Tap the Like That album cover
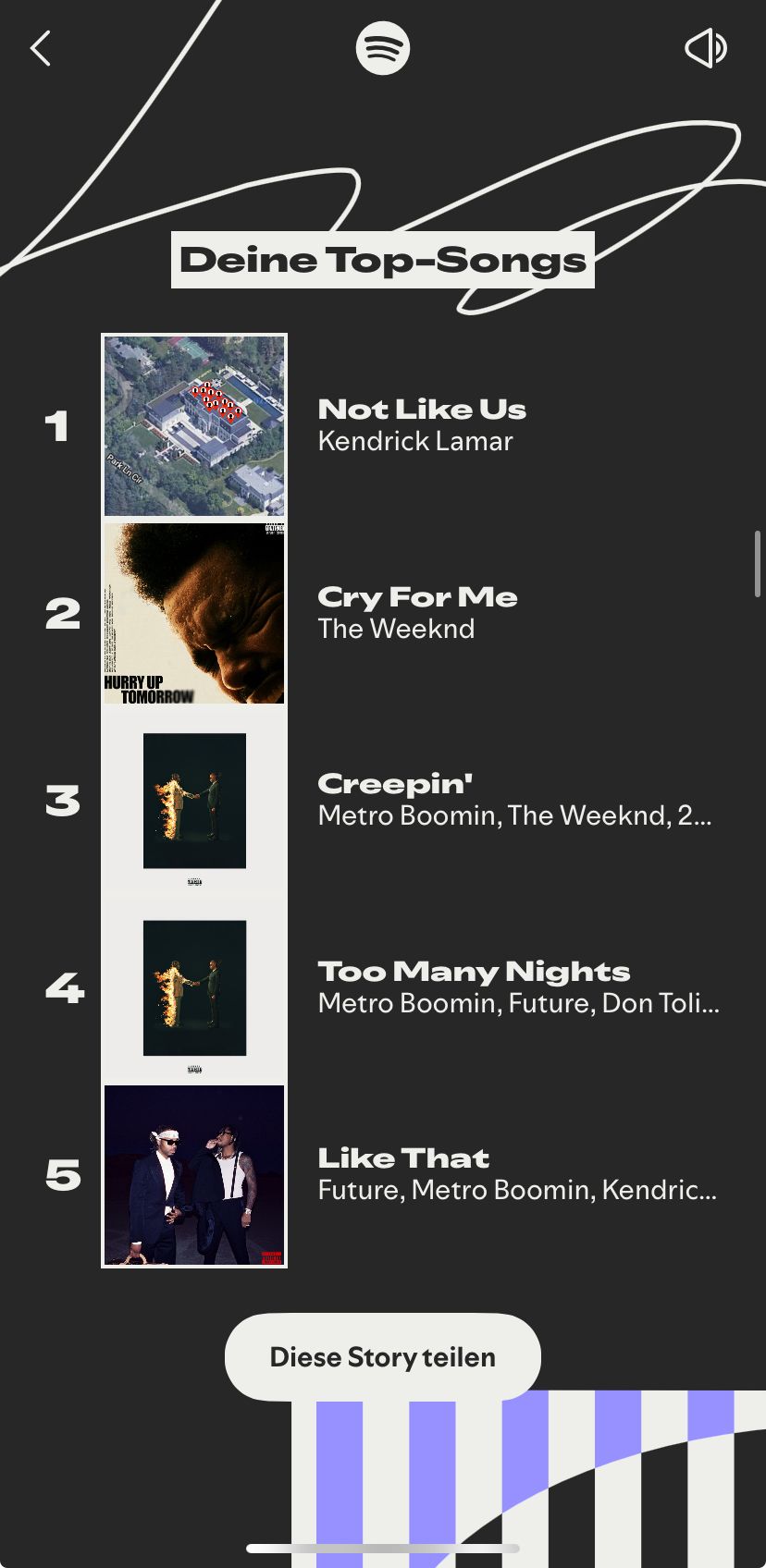The height and width of the screenshot is (1568, 766). tap(194, 1175)
